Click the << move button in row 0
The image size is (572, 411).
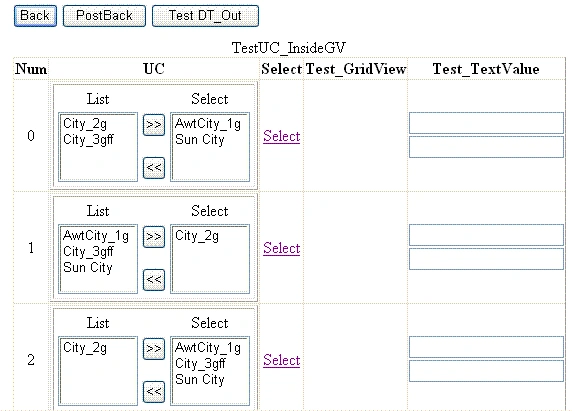tap(154, 168)
